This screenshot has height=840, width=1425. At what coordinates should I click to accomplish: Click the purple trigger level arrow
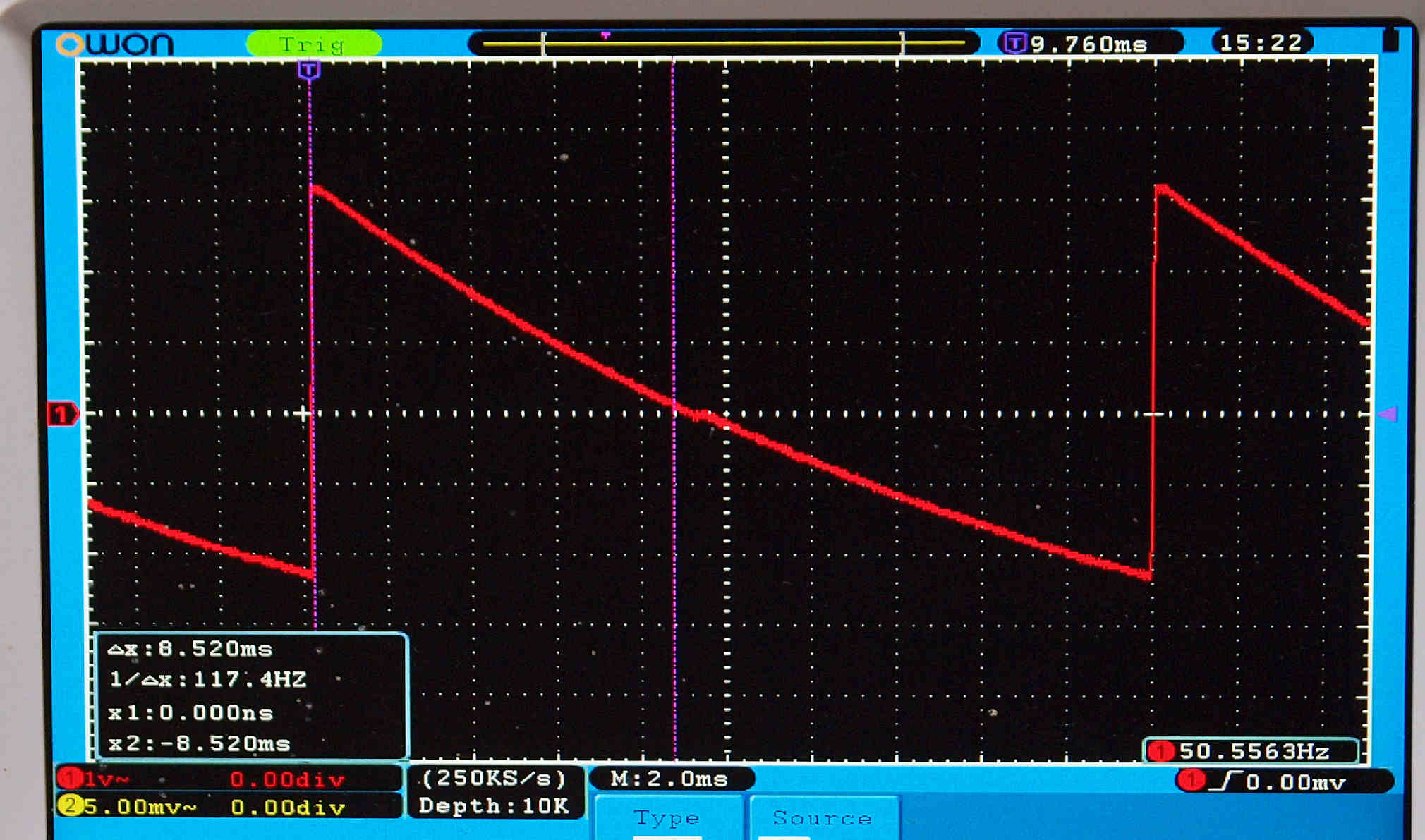pos(1388,414)
